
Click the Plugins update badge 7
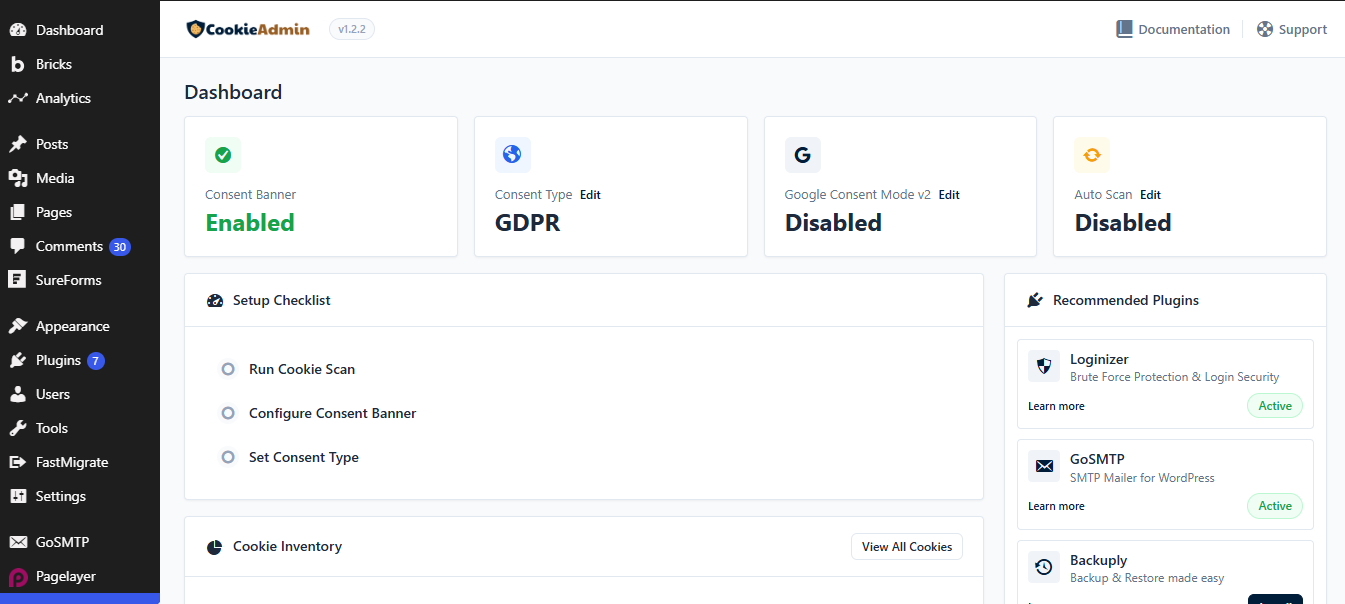click(96, 360)
